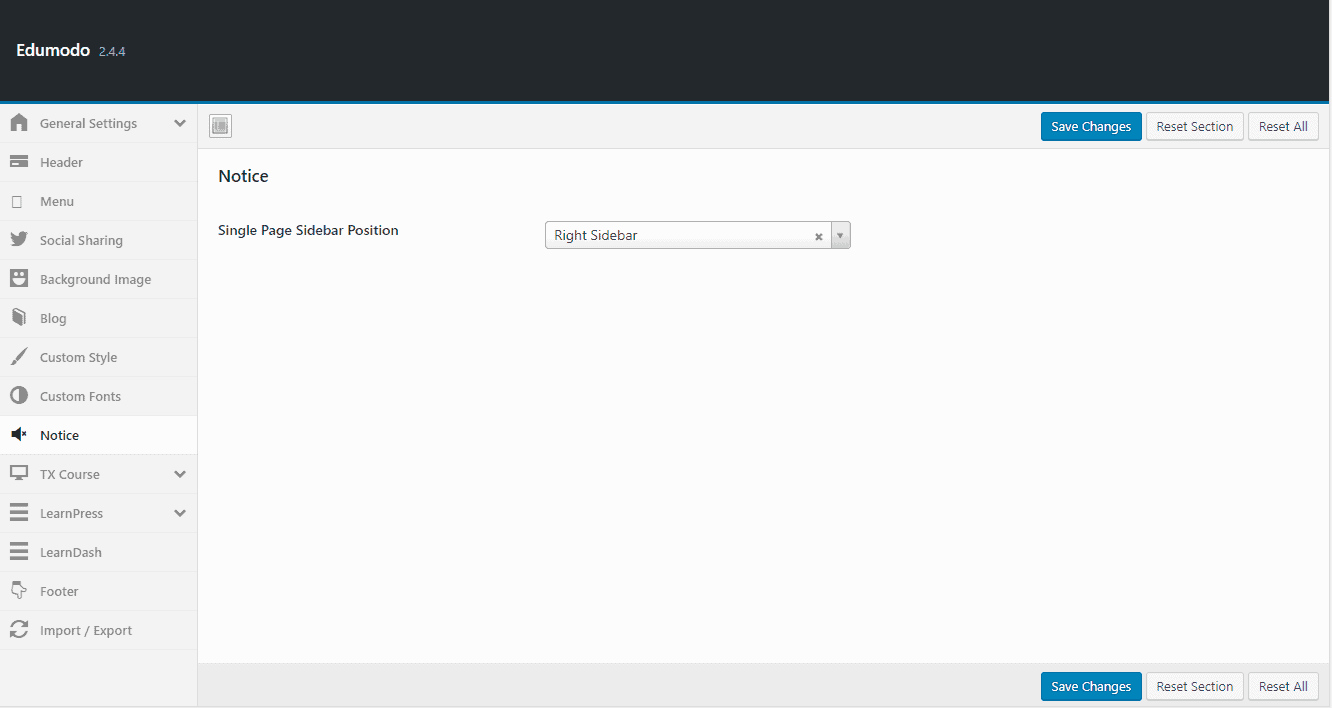Toggle the expand-all sections icon in toolbar
Viewport: 1332px width, 708px height.
click(x=220, y=126)
